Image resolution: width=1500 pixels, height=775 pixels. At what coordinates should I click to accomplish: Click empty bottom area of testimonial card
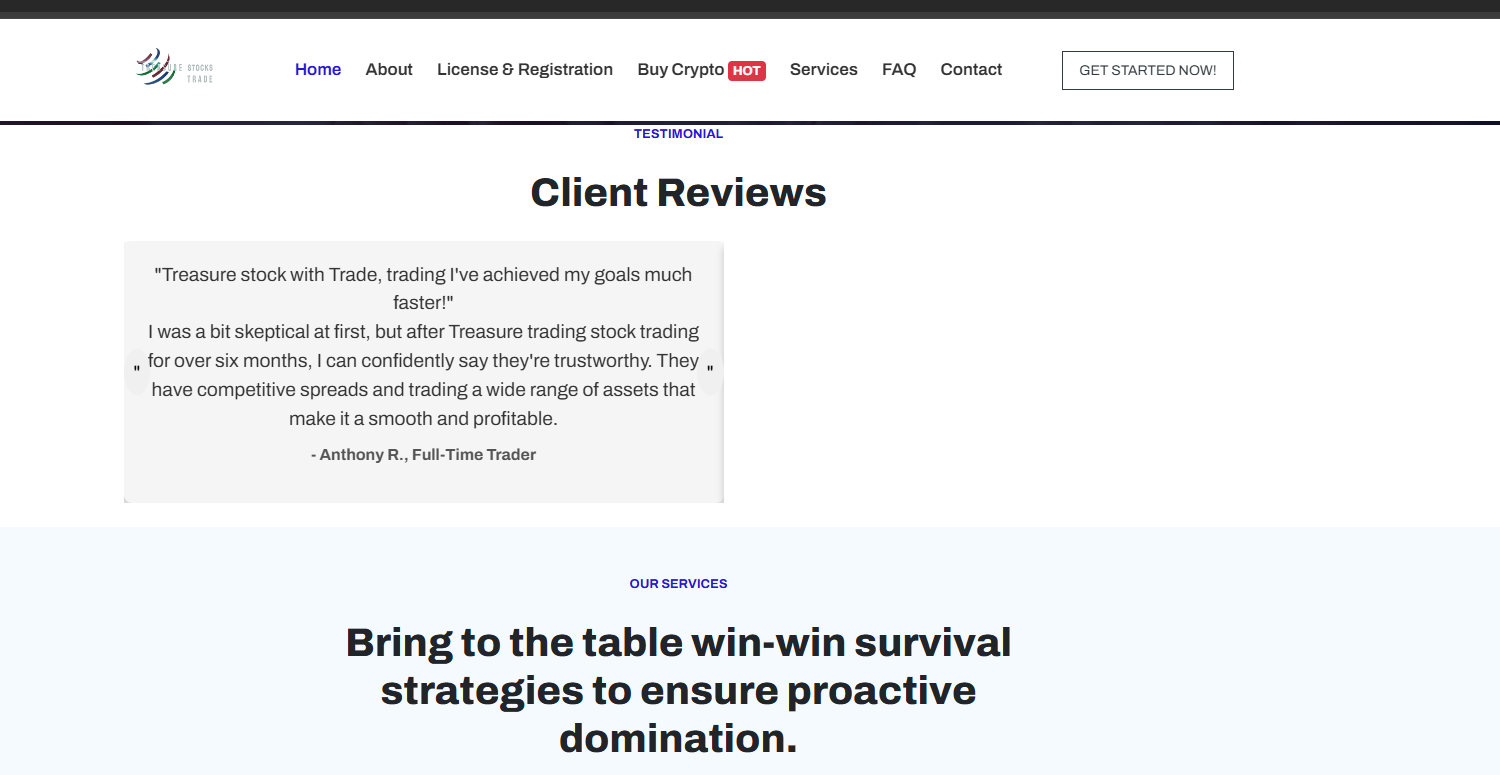423,485
